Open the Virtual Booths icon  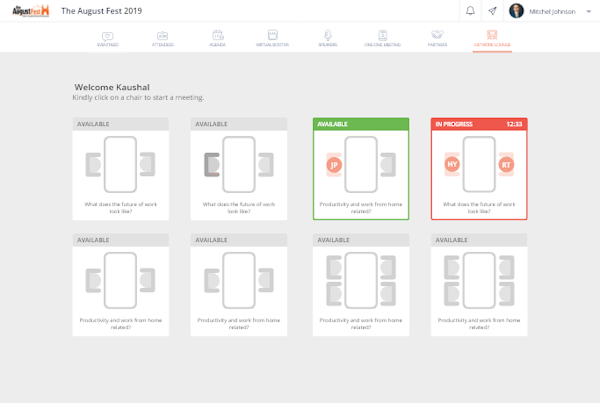click(x=274, y=36)
